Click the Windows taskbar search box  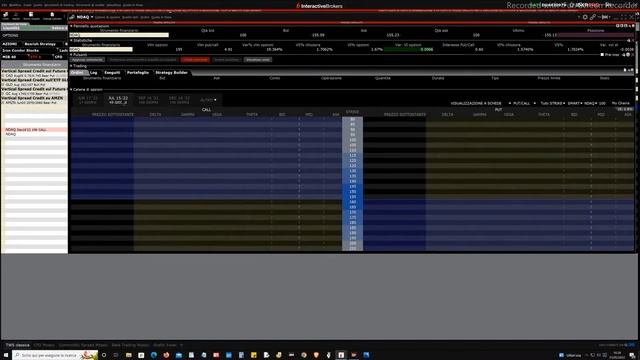point(55,355)
